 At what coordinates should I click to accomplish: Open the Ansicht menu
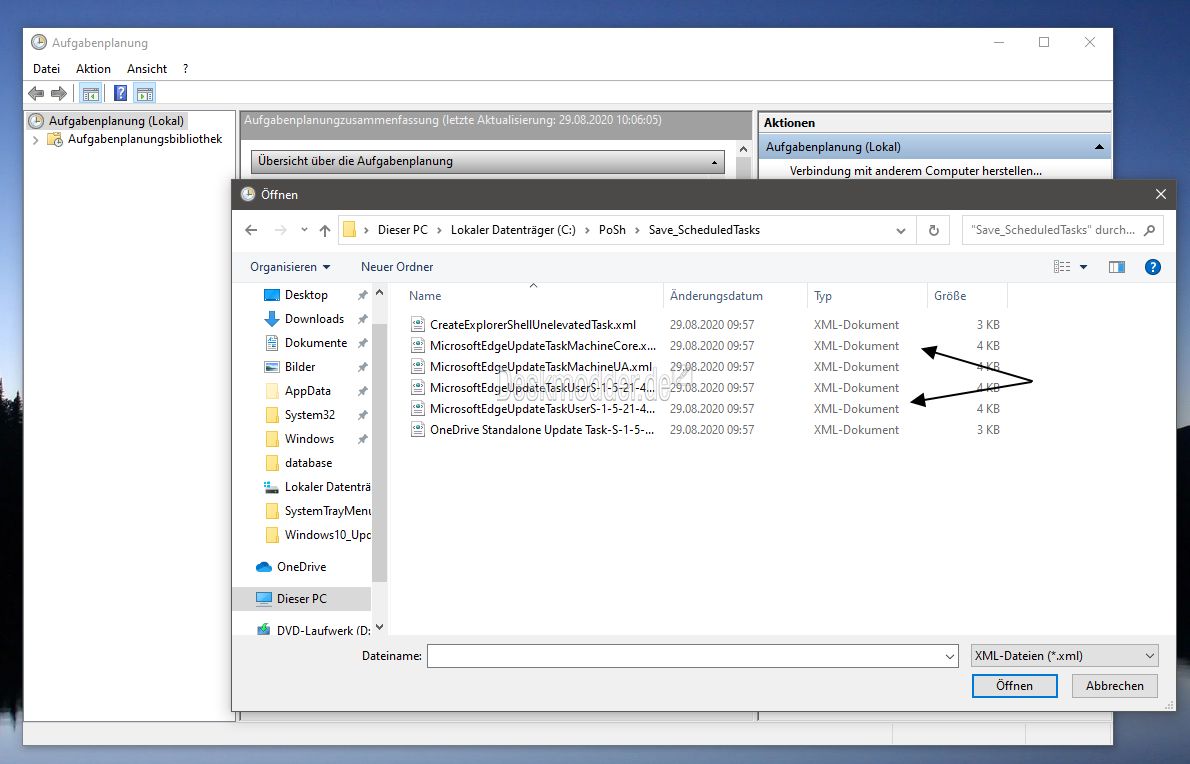coord(146,69)
